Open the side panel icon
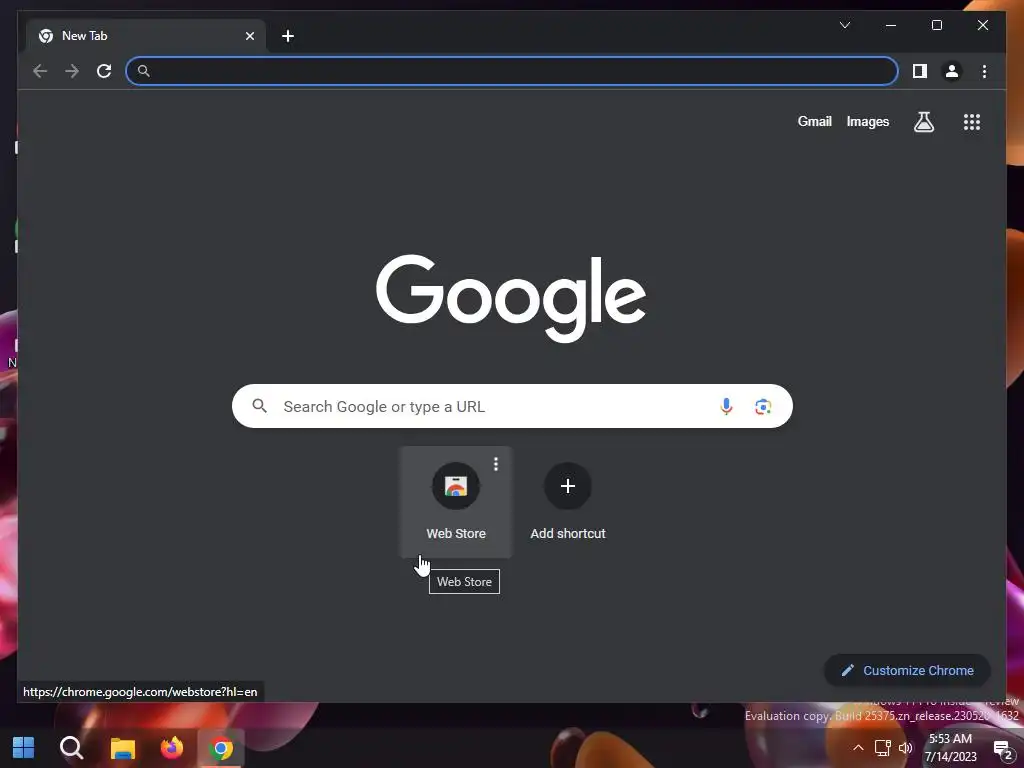Screen dimensions: 1024x768 920,71
